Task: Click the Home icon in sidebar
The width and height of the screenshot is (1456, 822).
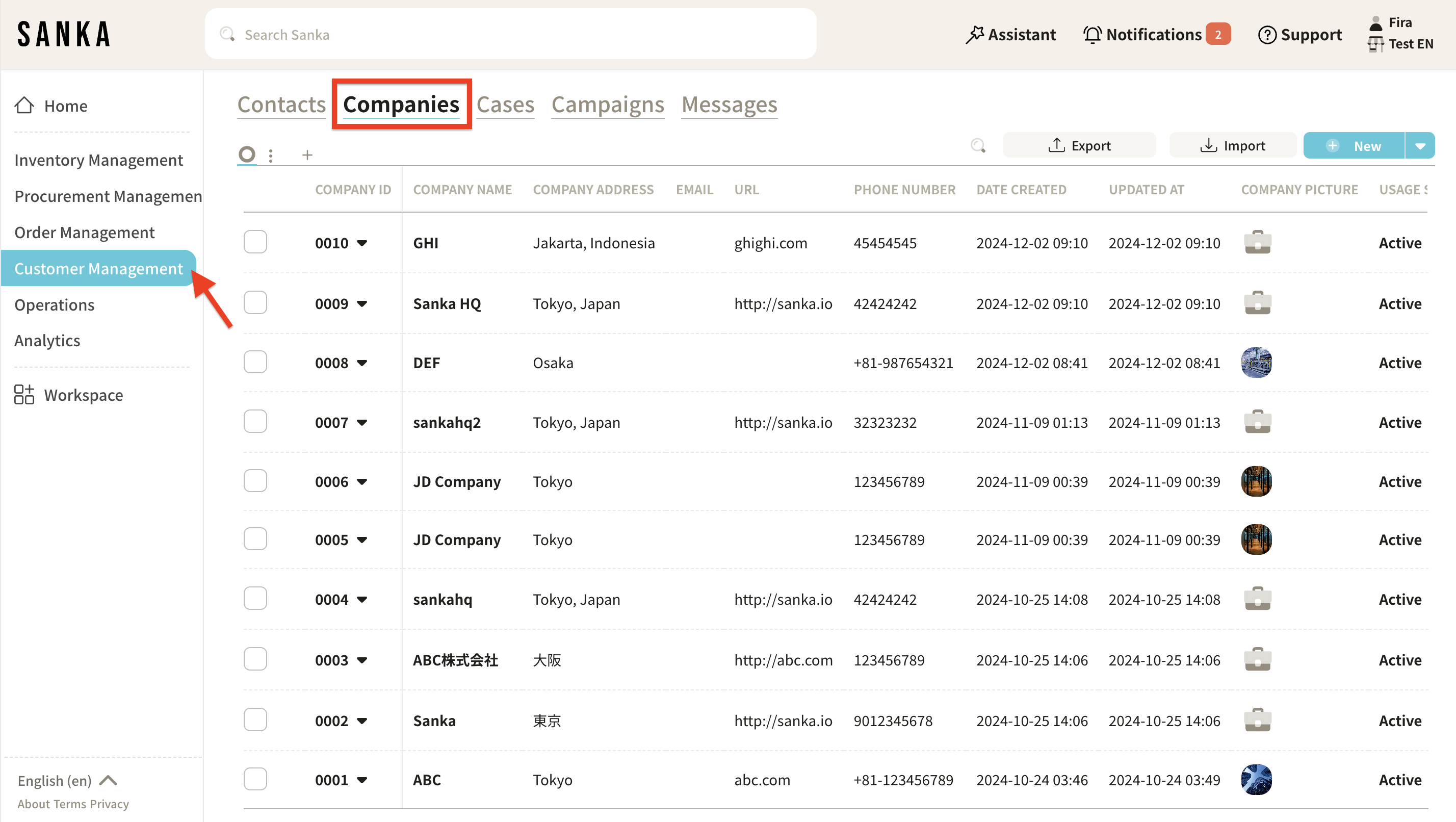Action: pyautogui.click(x=24, y=105)
